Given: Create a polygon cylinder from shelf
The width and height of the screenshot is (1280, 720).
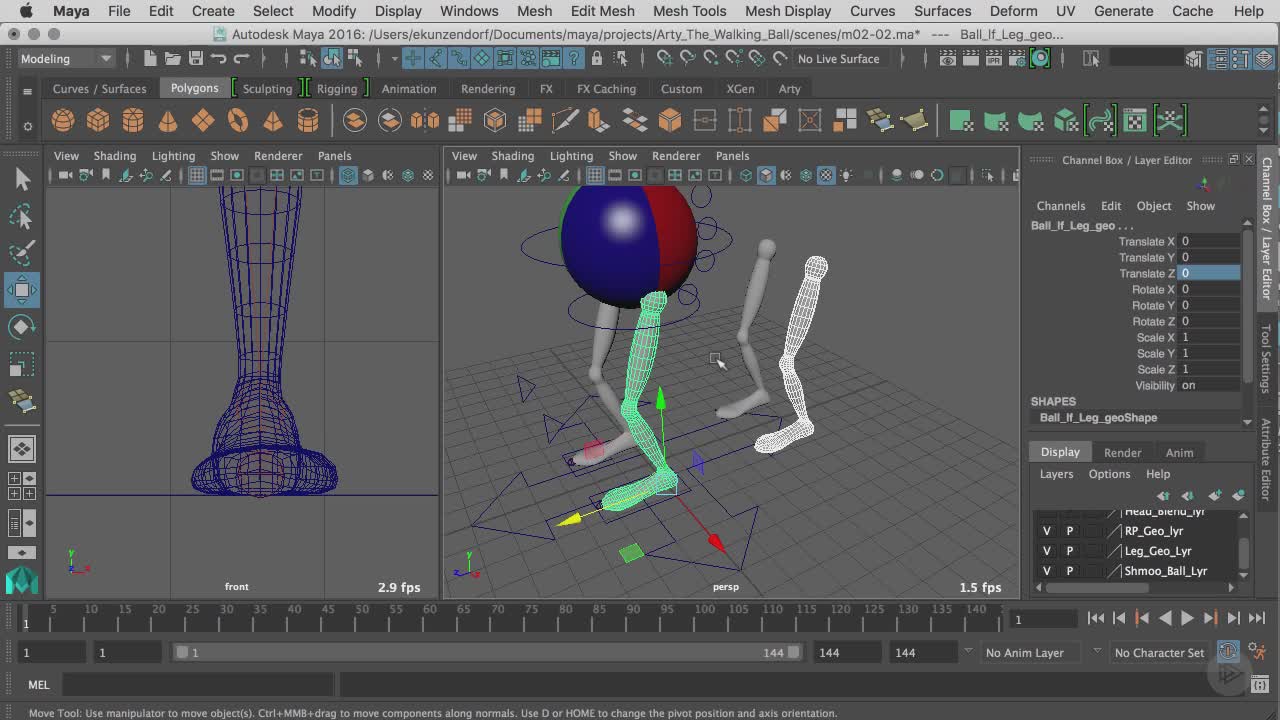Looking at the screenshot, I should pyautogui.click(x=133, y=121).
